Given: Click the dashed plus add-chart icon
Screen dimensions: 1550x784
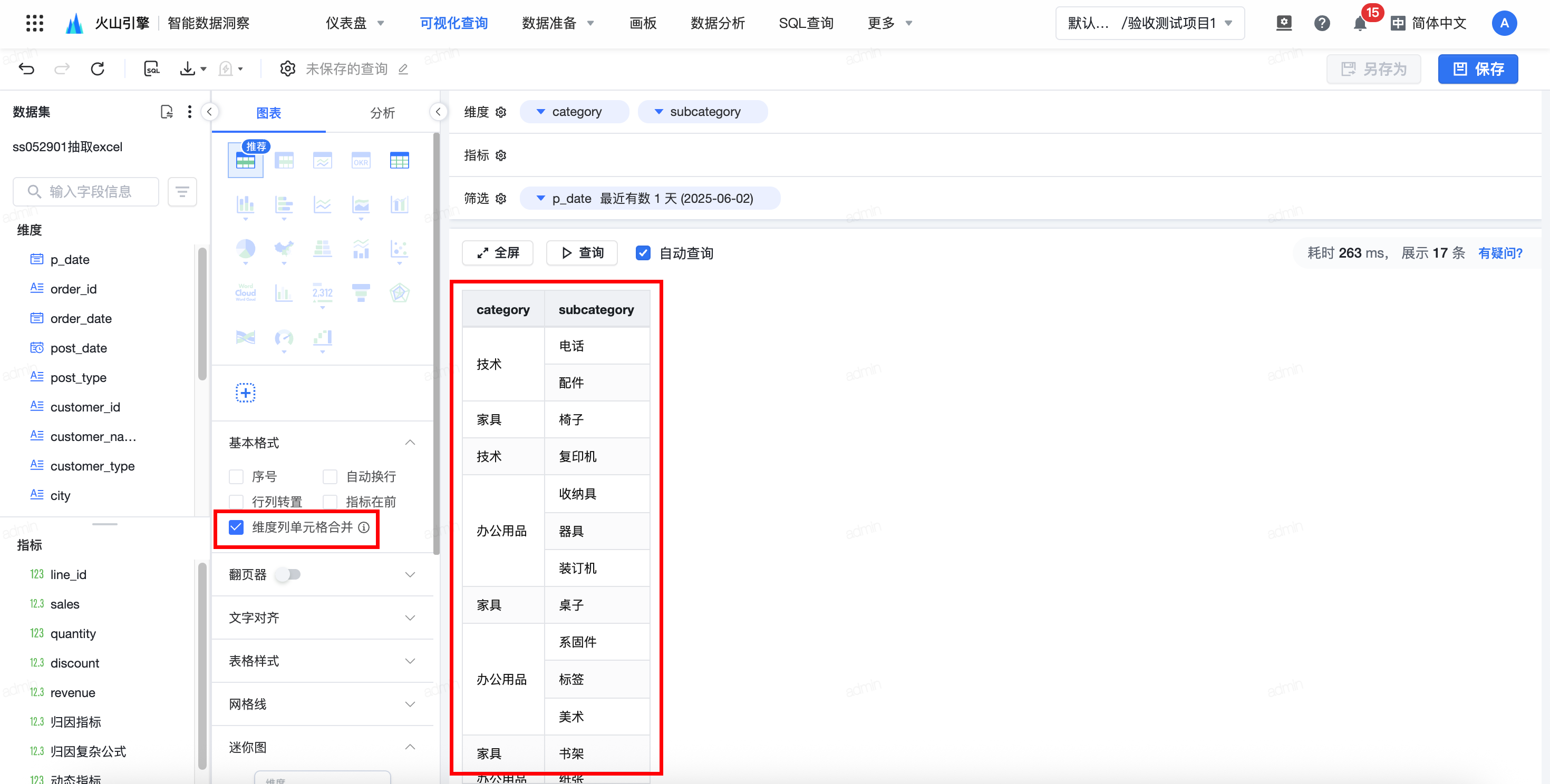Looking at the screenshot, I should click(x=246, y=393).
